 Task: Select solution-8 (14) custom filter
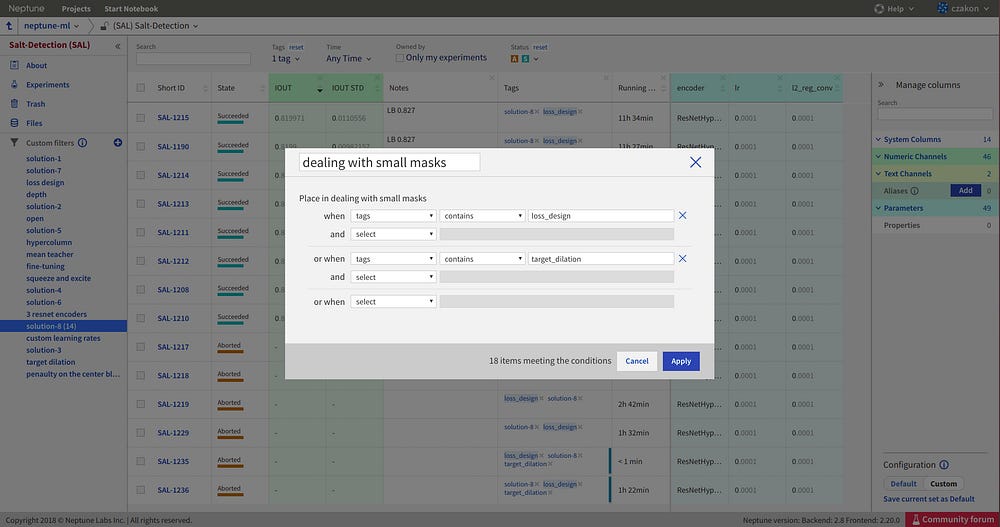51,326
